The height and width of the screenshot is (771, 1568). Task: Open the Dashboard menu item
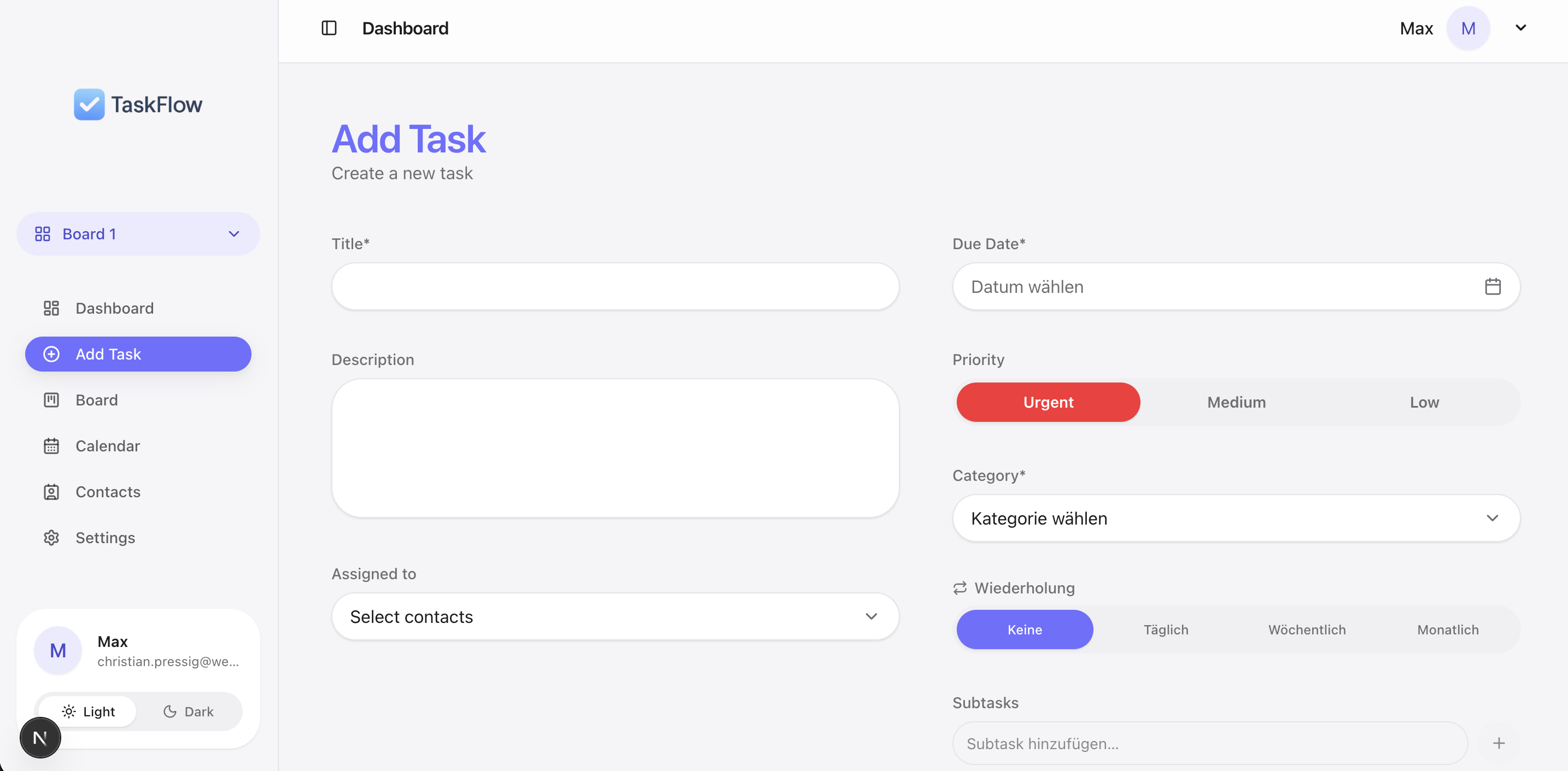(x=138, y=309)
